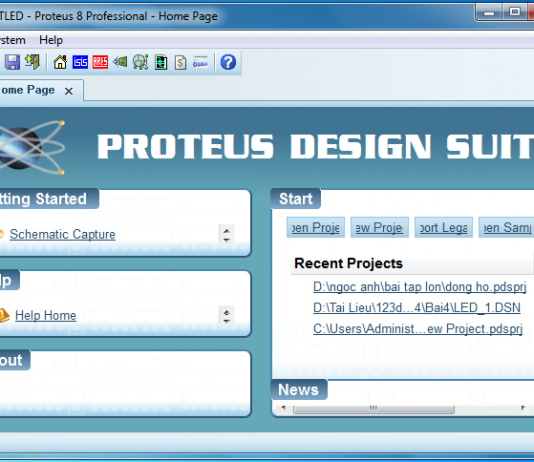
Task: Click Getting Started list up arrow
Action: click(226, 230)
